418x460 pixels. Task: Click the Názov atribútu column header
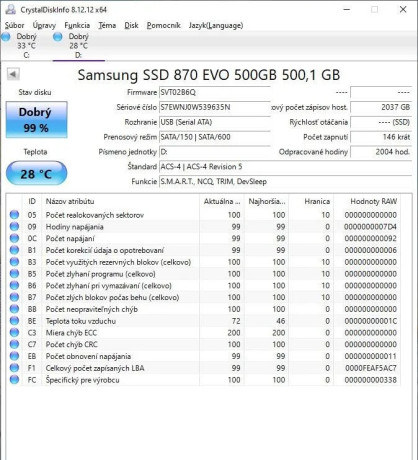coord(120,201)
